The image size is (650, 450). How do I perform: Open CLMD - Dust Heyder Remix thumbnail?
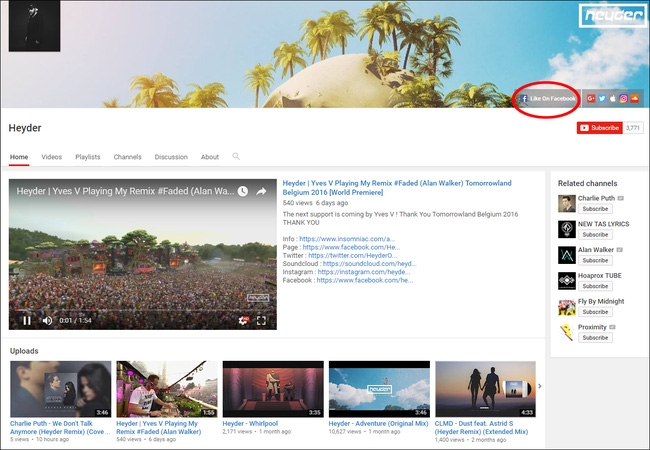click(x=485, y=389)
